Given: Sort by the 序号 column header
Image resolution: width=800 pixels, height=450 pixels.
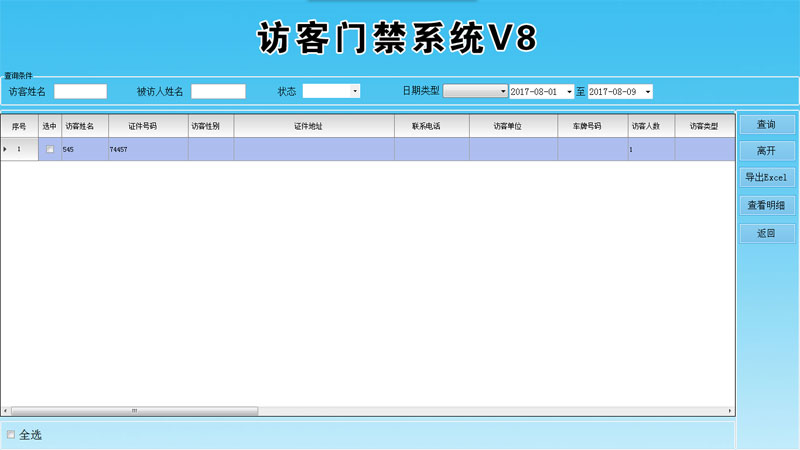Looking at the screenshot, I should pos(19,126).
